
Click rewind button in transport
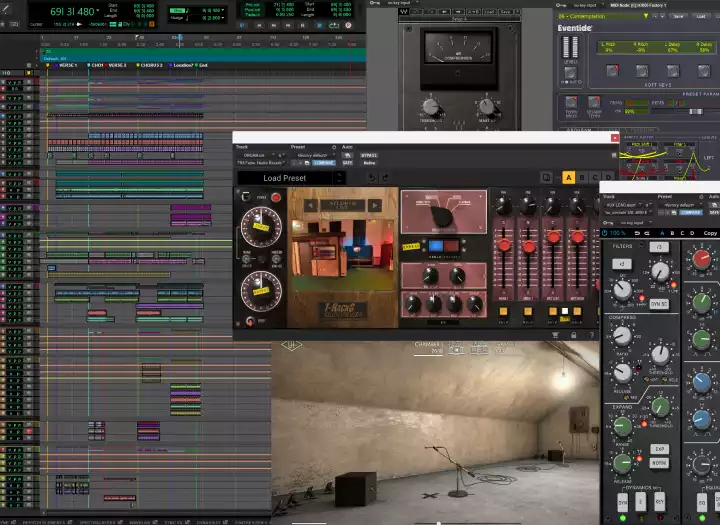274,25
